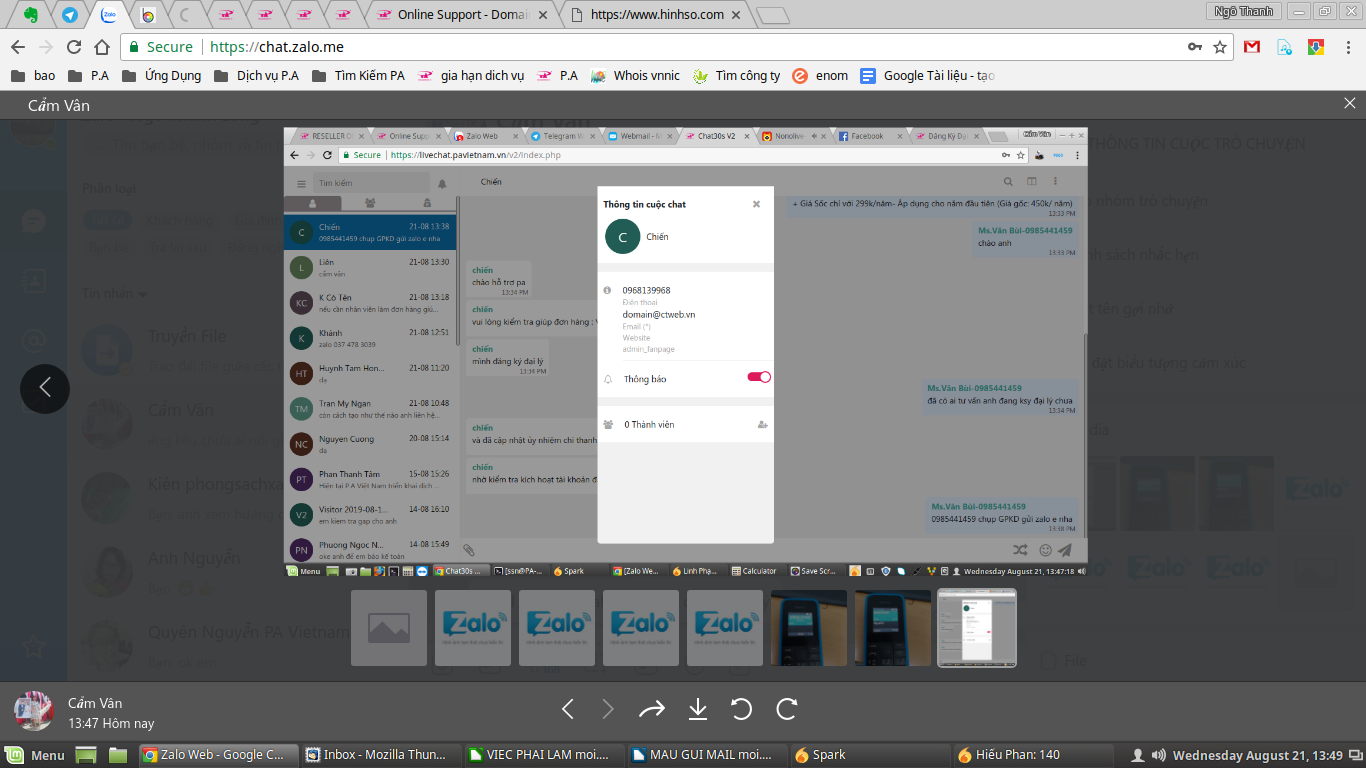
Task: Switch to Inbox - Mozilla Thunderbird window
Action: pos(382,755)
